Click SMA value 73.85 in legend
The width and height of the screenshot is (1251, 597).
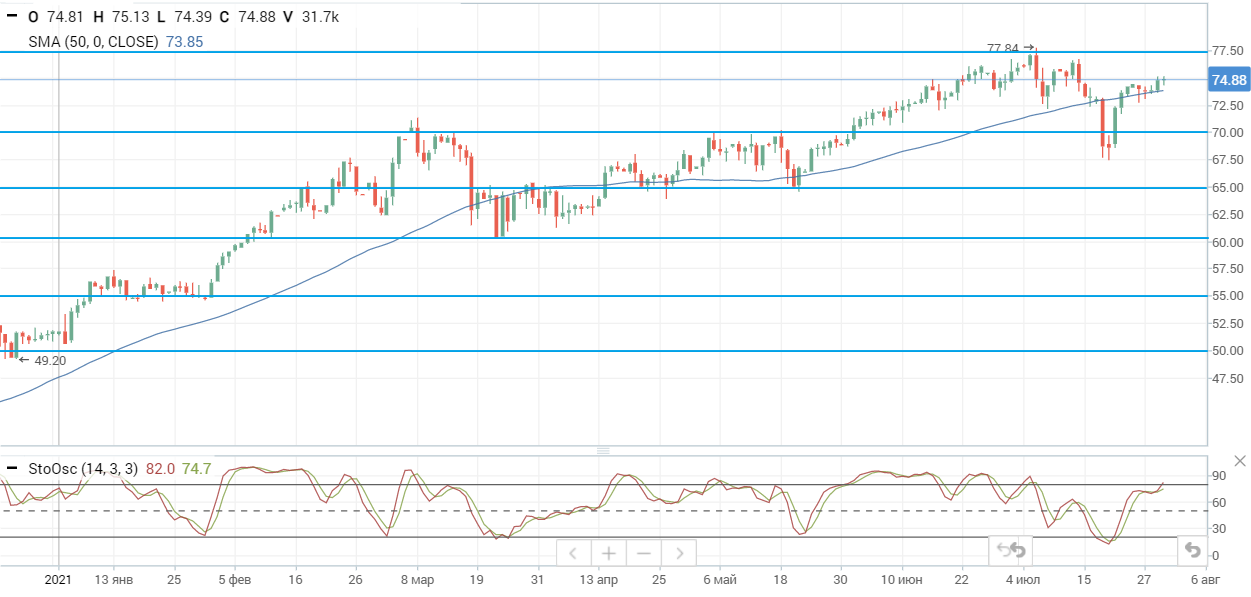184,42
